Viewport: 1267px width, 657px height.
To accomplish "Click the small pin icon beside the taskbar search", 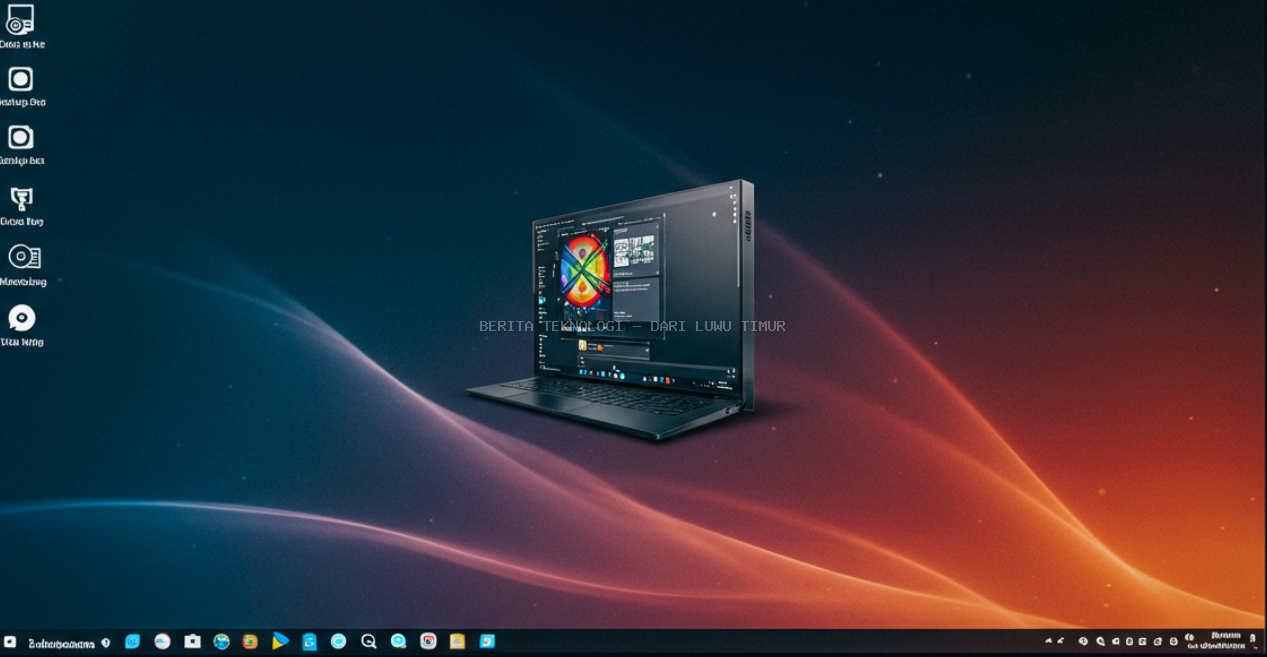I will [106, 643].
